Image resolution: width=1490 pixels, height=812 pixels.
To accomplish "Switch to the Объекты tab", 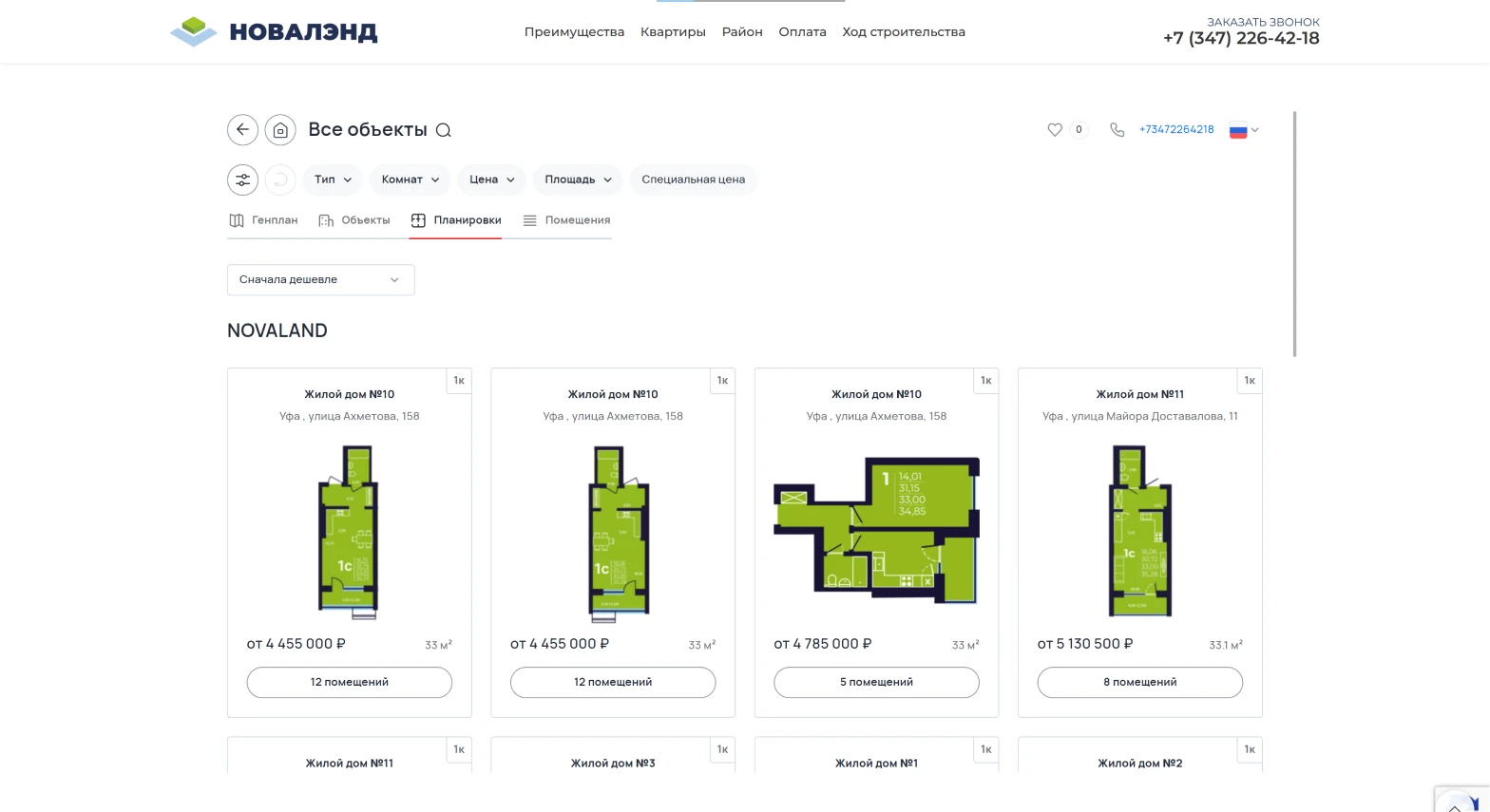I will [x=354, y=220].
